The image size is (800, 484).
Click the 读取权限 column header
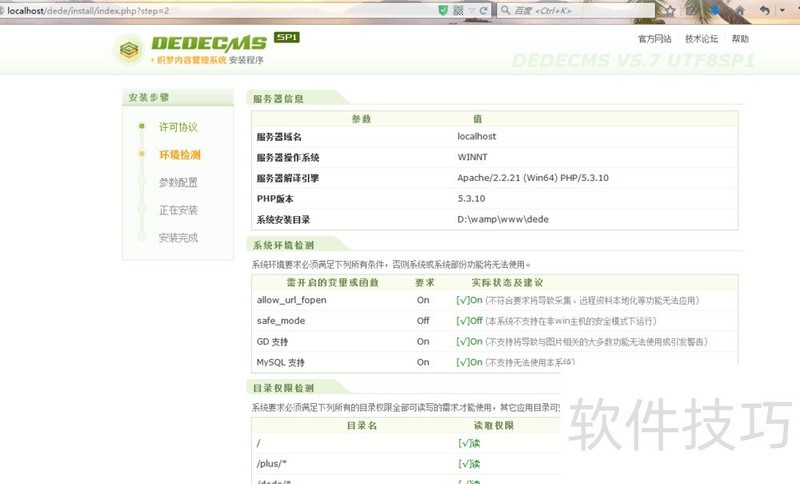click(x=493, y=425)
